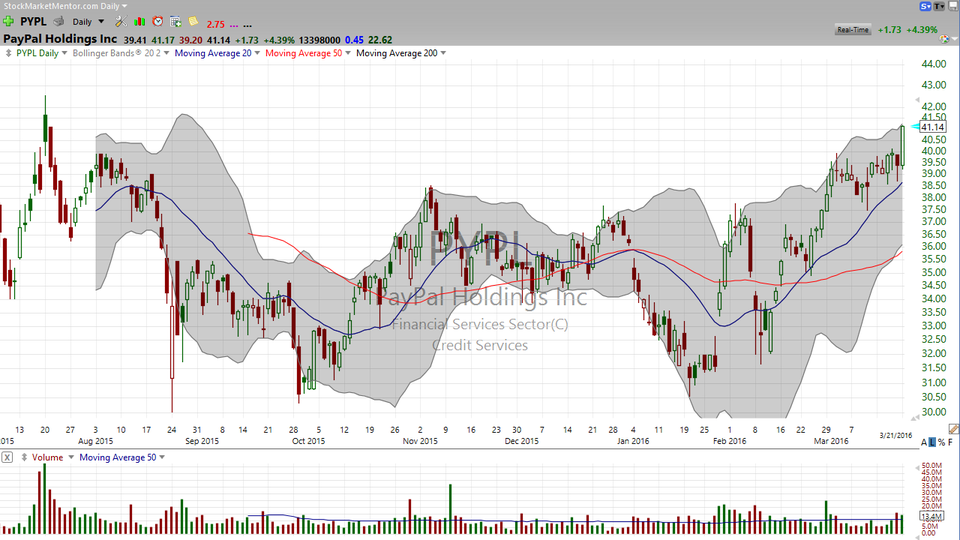Toggle fixed scale F
The image size is (960, 540).
click(x=950, y=442)
